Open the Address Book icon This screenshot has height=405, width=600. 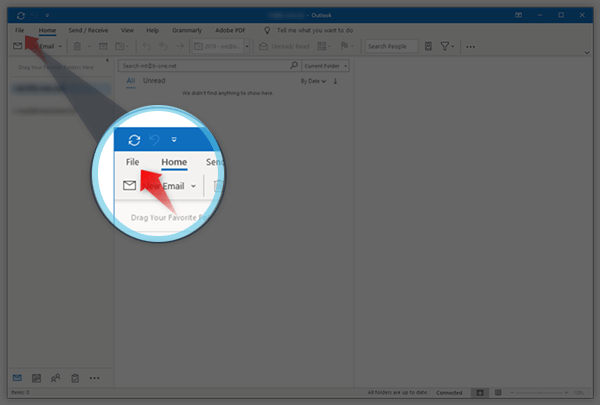pos(428,46)
